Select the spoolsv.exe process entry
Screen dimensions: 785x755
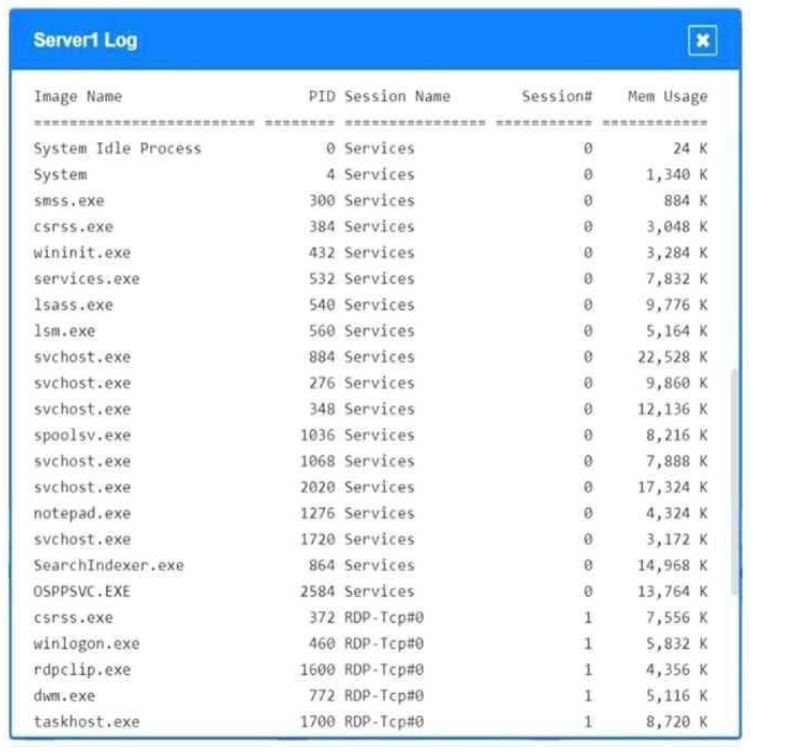pos(81,435)
